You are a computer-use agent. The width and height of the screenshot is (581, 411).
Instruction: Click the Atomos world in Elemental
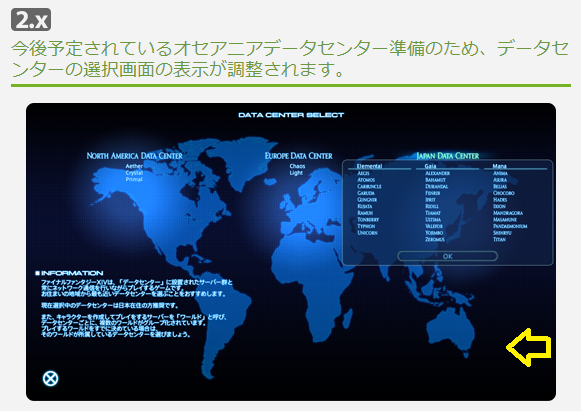coord(366,180)
